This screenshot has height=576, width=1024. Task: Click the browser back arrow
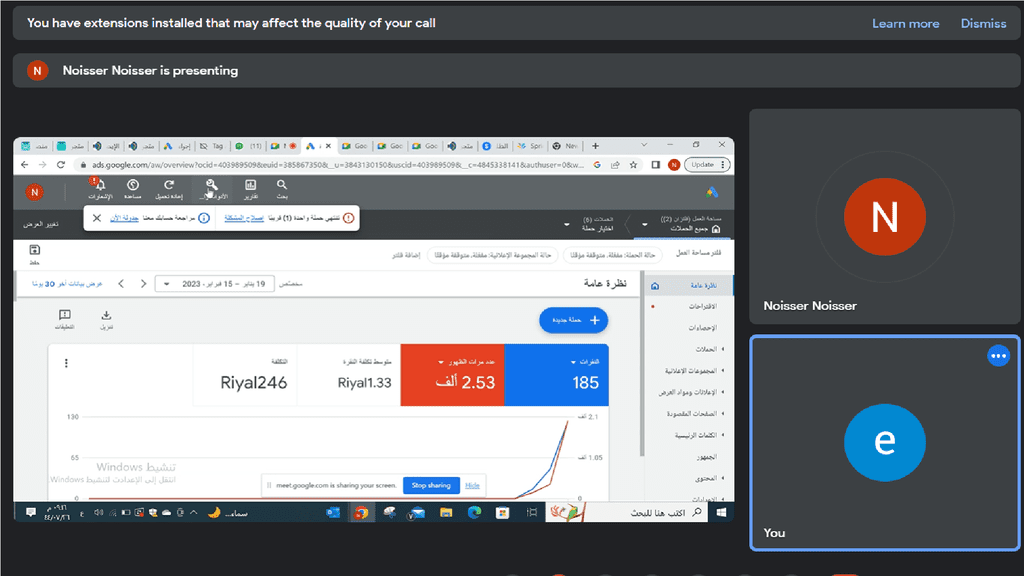pos(24,165)
